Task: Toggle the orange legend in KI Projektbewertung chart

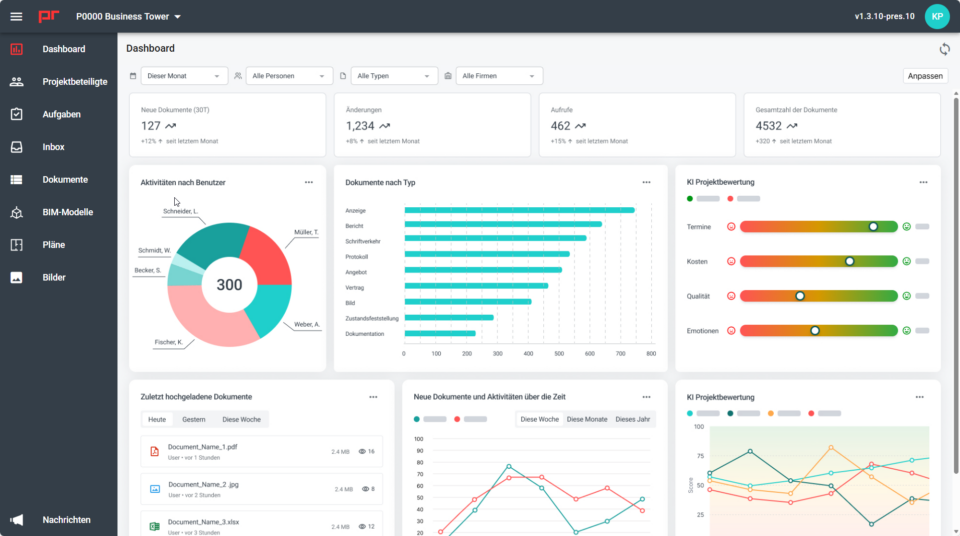Action: (x=771, y=413)
